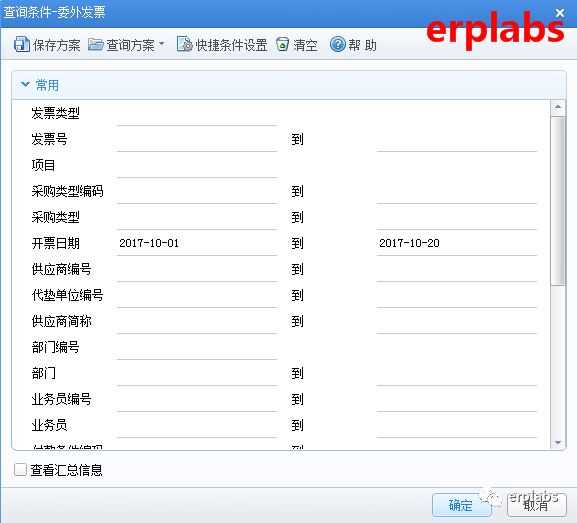577x523 pixels.
Task: Click the scrollbar up arrow
Action: [x=558, y=107]
